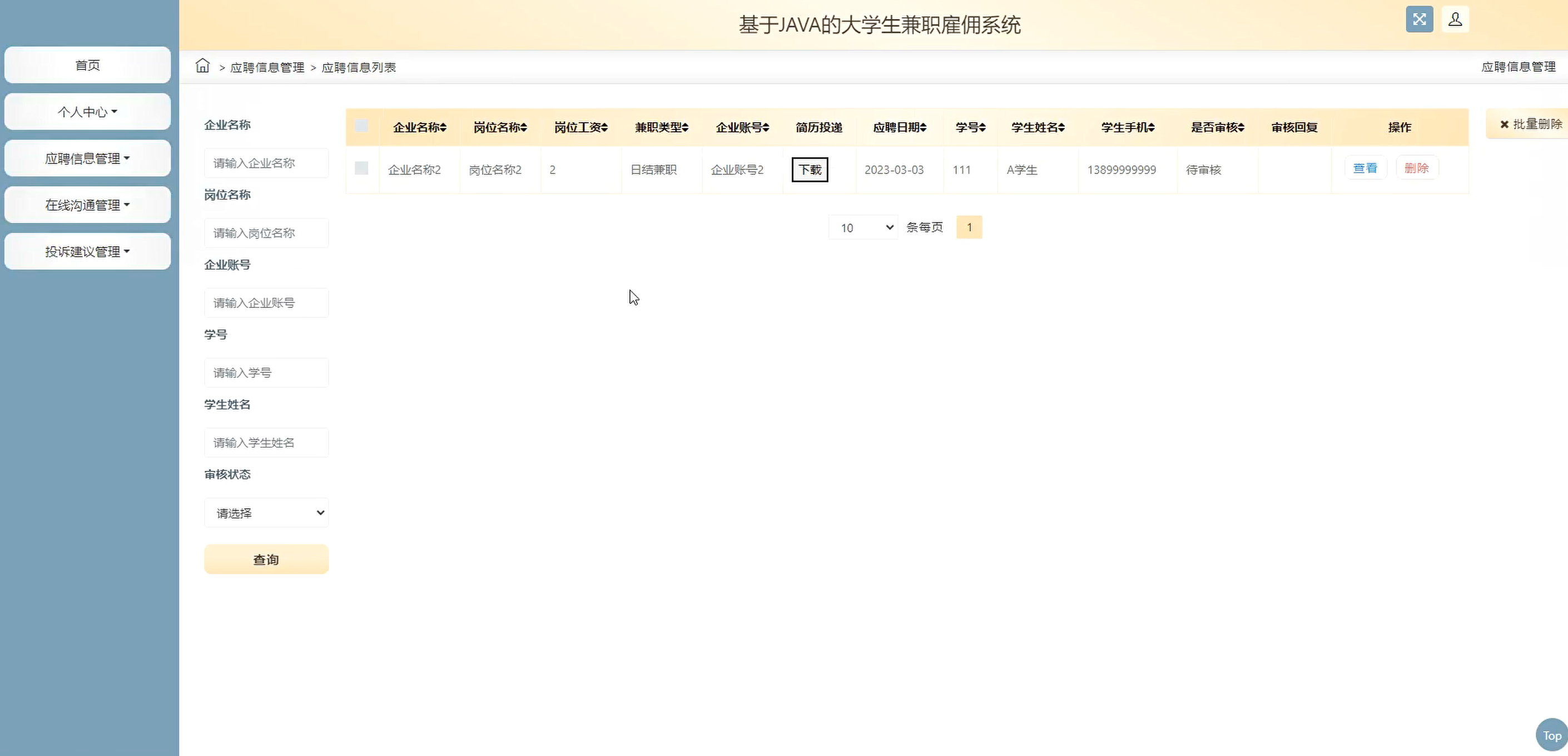Click the 审核回复 column header
1568x756 pixels.
[1294, 127]
